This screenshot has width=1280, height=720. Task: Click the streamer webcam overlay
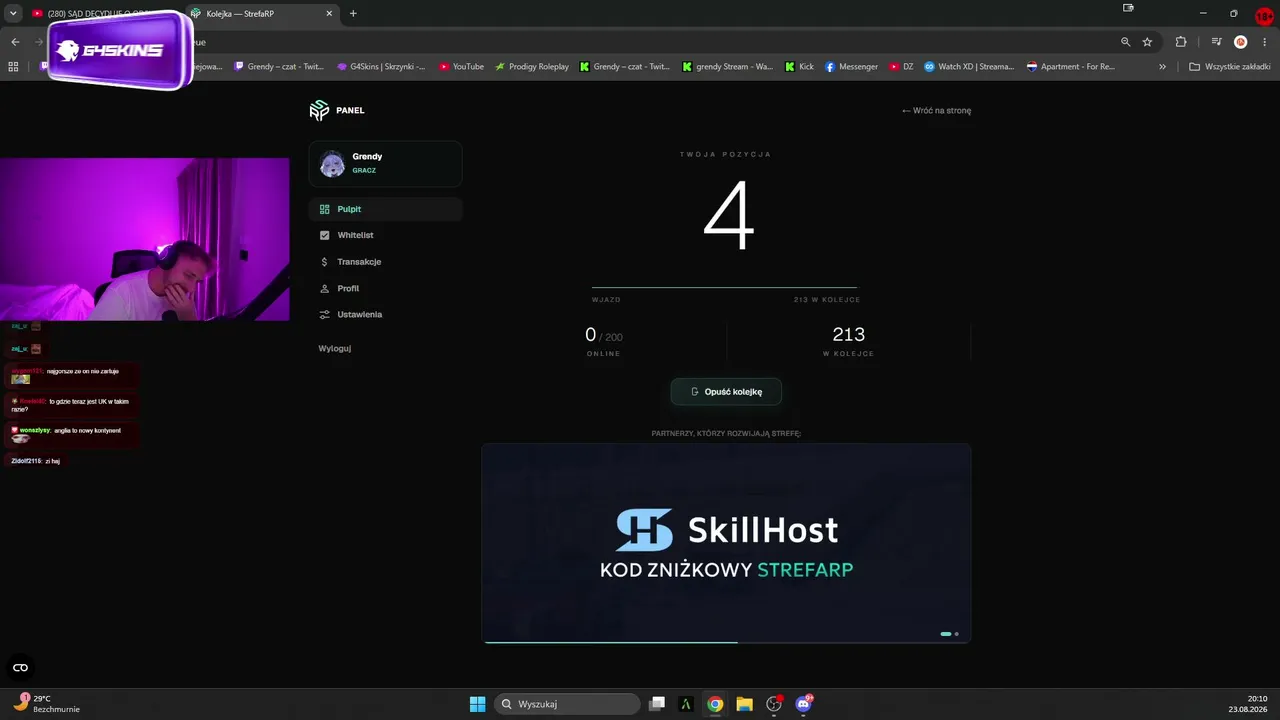click(145, 239)
